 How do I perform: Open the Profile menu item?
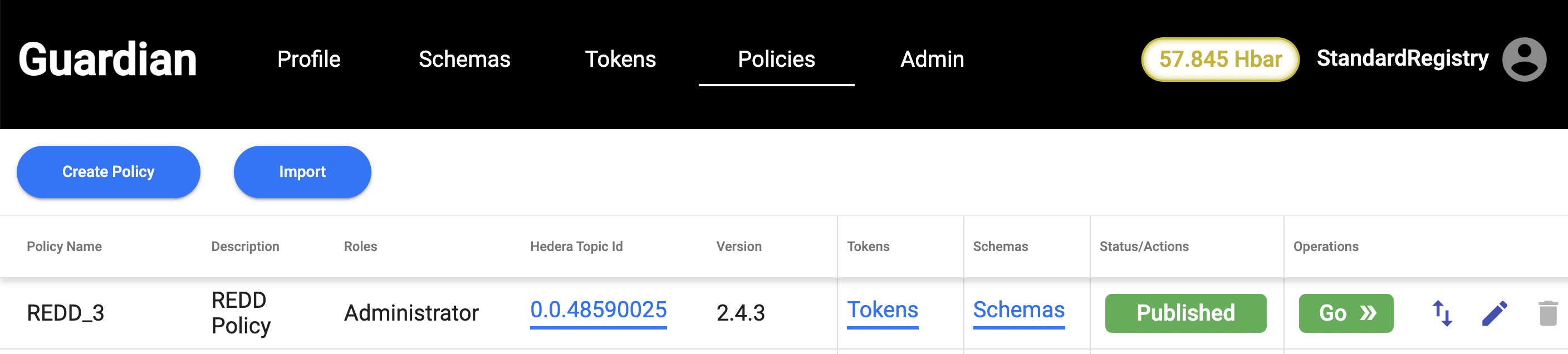pyautogui.click(x=308, y=59)
